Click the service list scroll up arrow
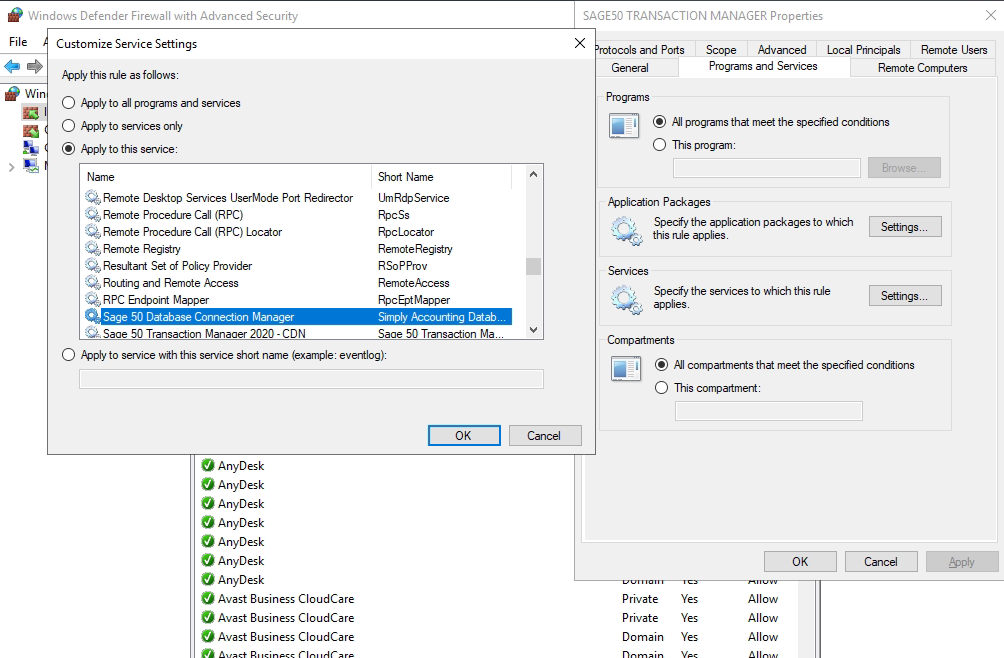 533,174
